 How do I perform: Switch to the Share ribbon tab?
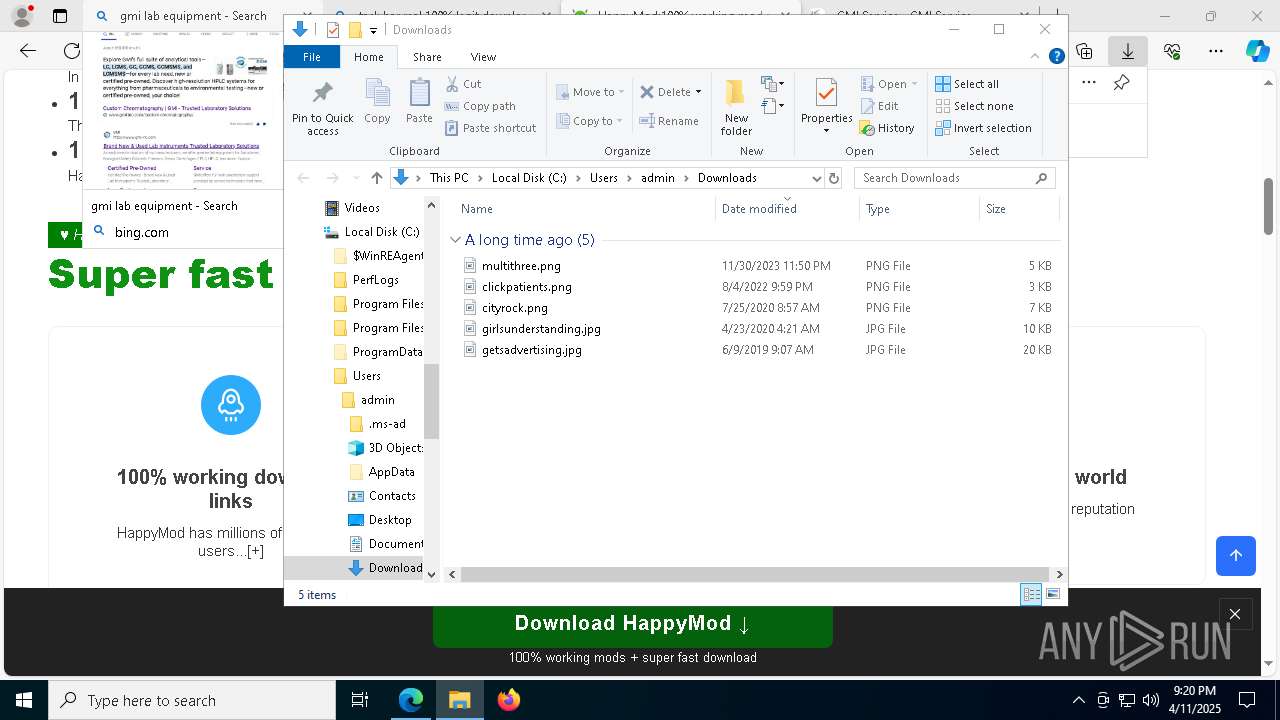427,57
